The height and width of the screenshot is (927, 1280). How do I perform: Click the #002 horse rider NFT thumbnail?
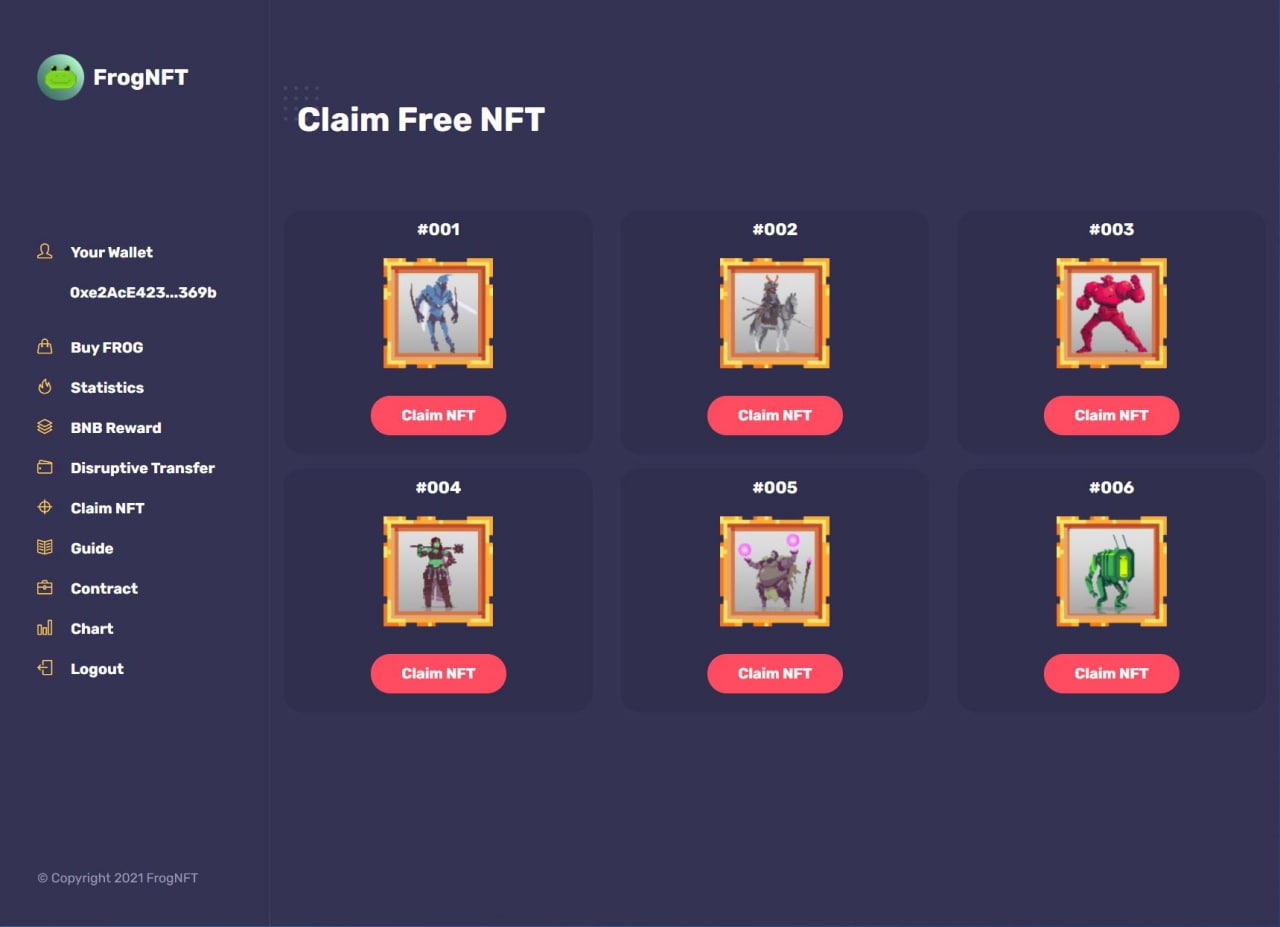pyautogui.click(x=774, y=313)
